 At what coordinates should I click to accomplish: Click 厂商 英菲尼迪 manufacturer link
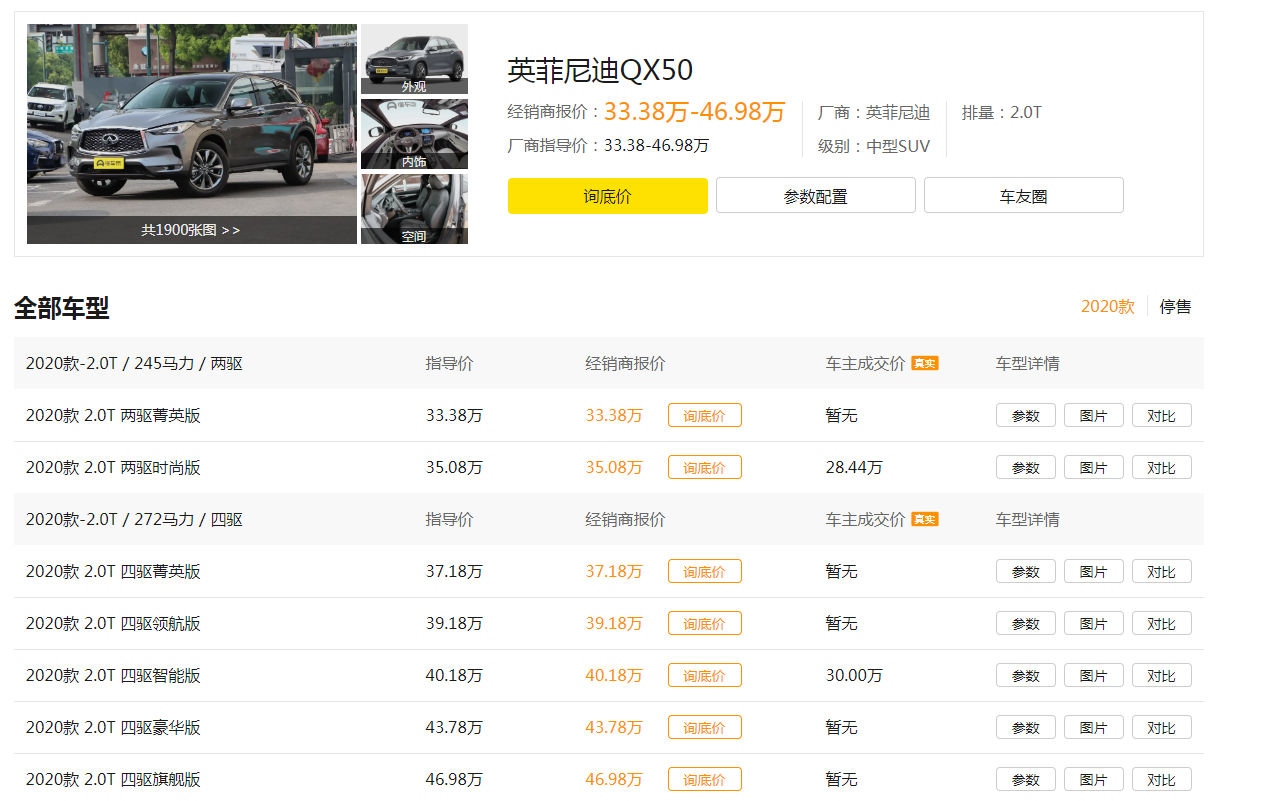[898, 113]
